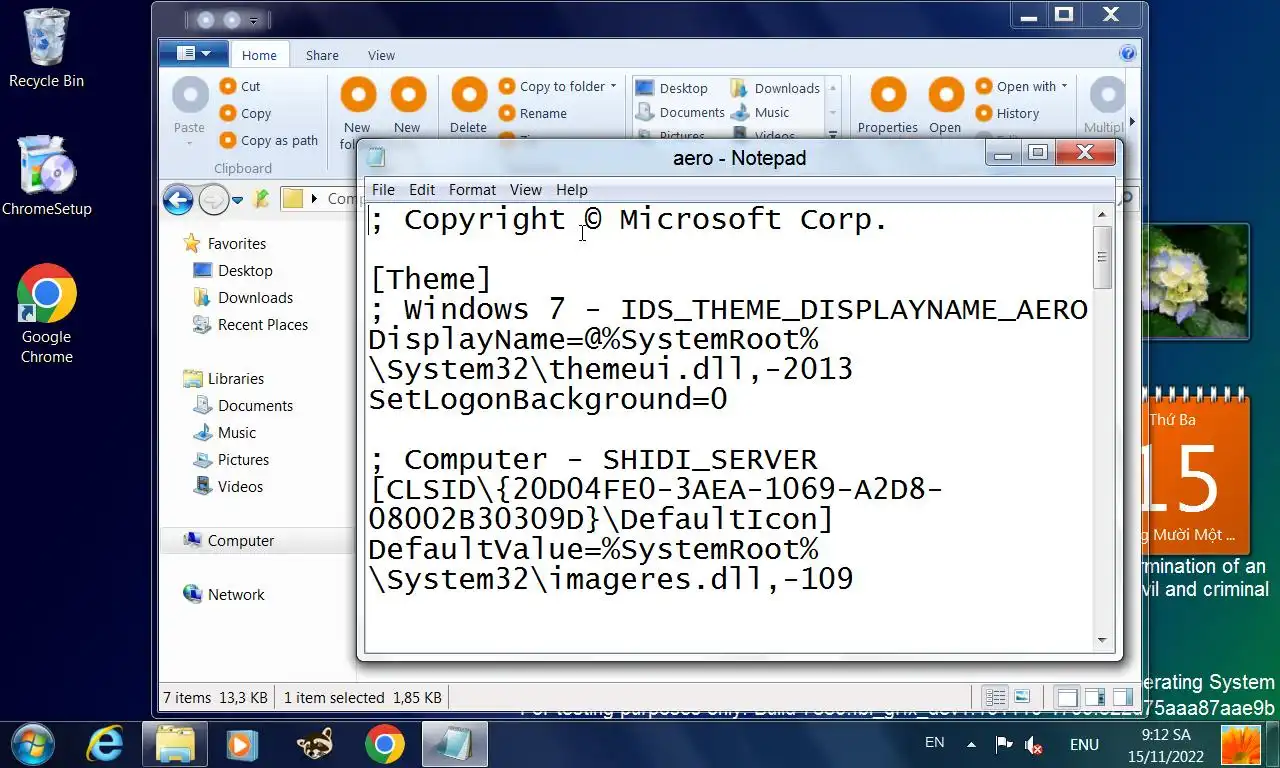The width and height of the screenshot is (1280, 768).
Task: Click the Notepad scroll down arrow
Action: pos(1102,640)
